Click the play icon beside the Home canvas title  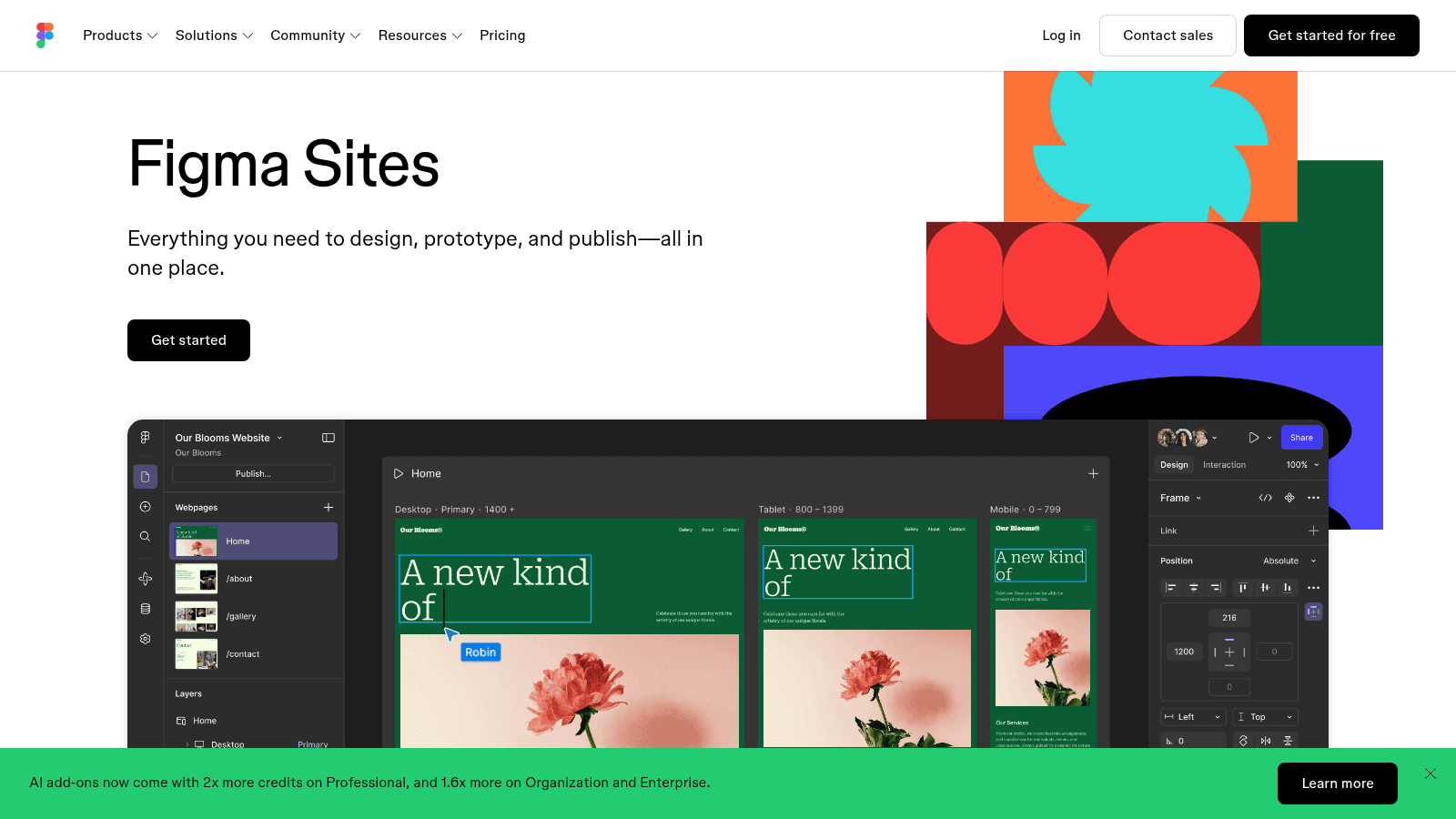coord(399,474)
